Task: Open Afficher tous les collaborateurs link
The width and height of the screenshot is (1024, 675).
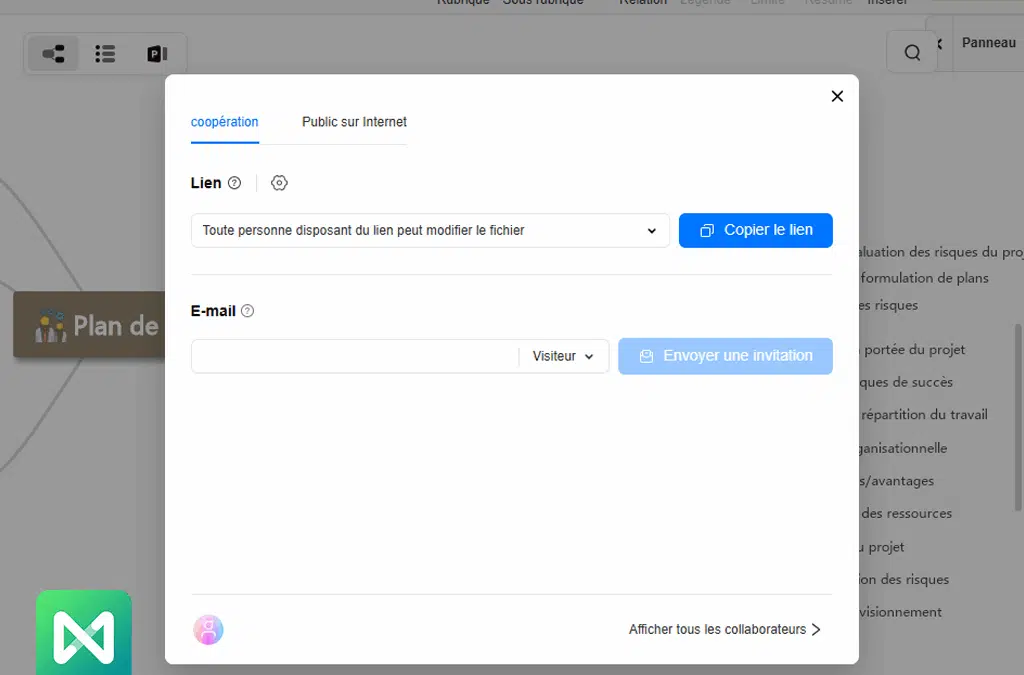Action: click(724, 629)
